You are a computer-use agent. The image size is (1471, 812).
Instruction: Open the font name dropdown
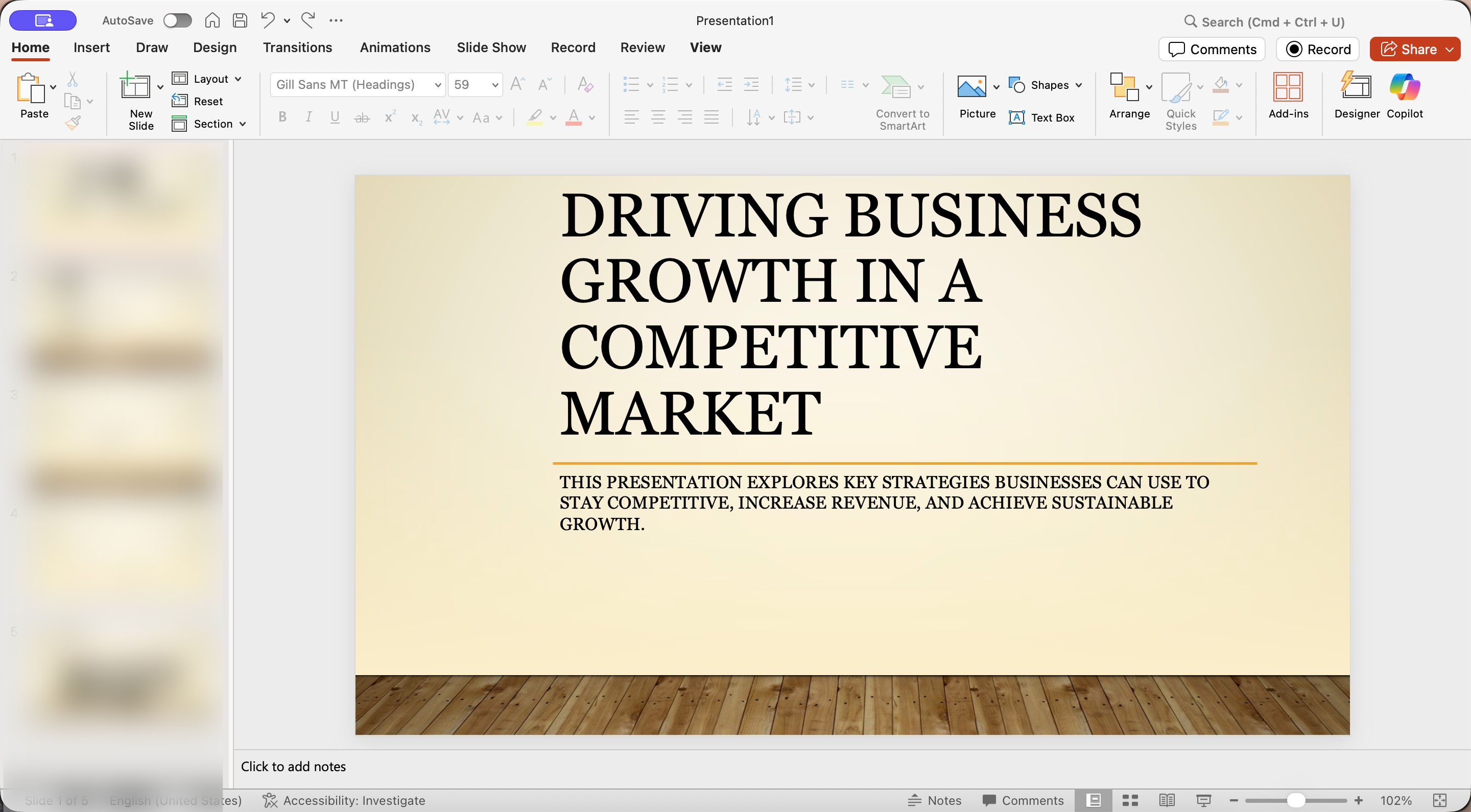437,85
